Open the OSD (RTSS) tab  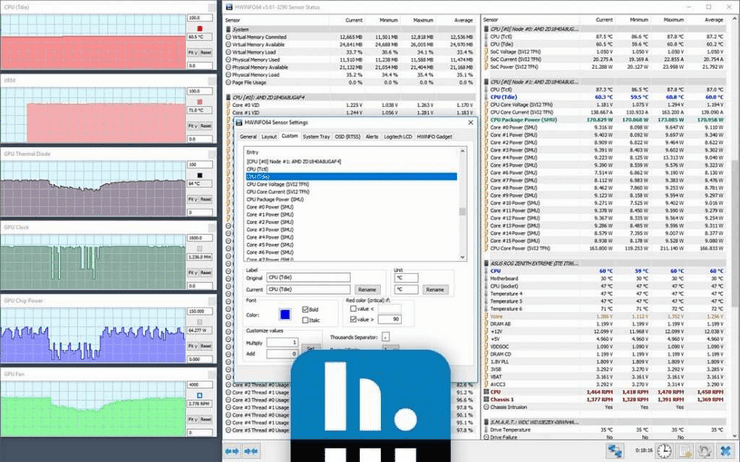pos(348,137)
